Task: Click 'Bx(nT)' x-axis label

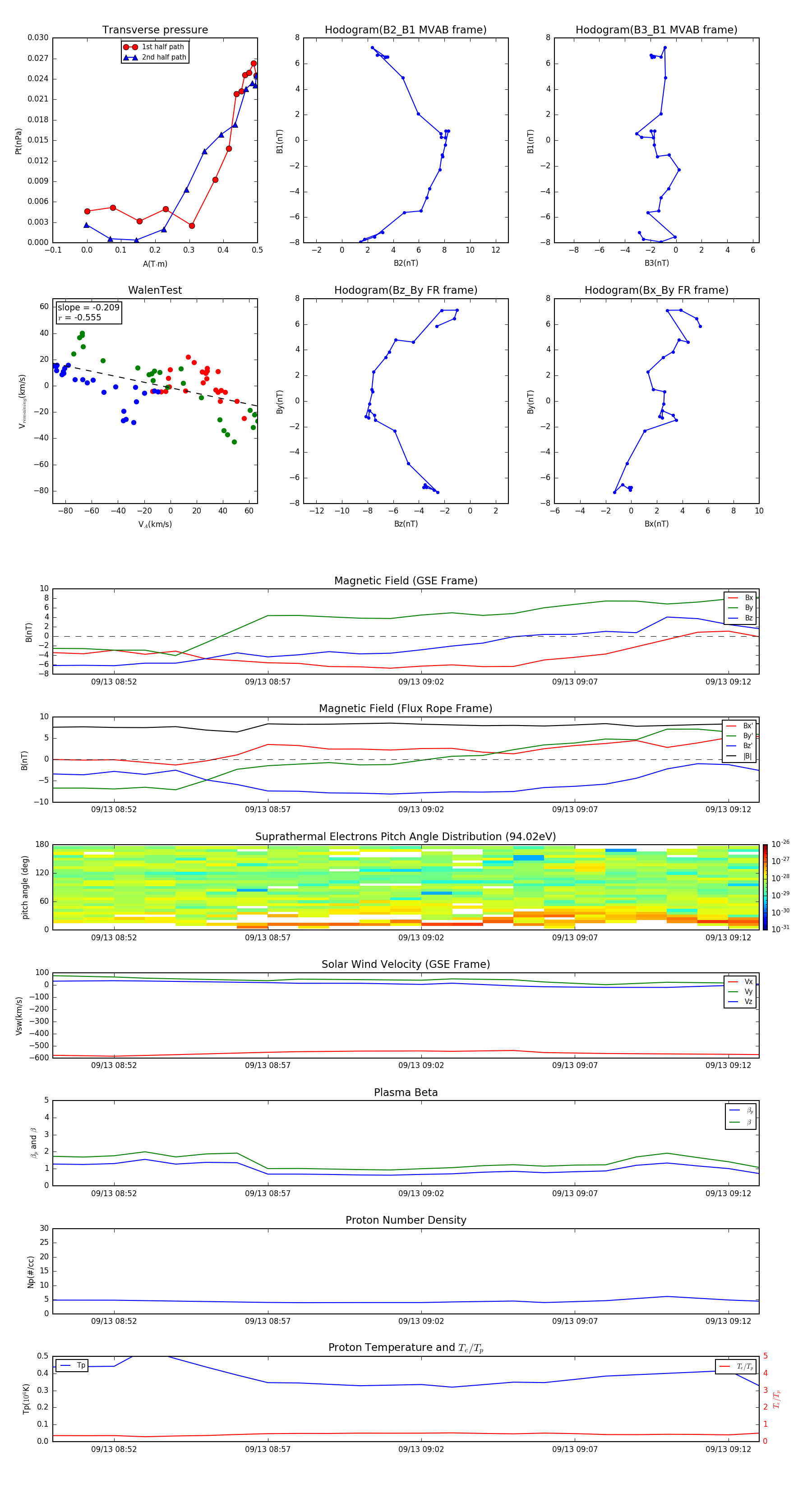Action: [x=656, y=524]
